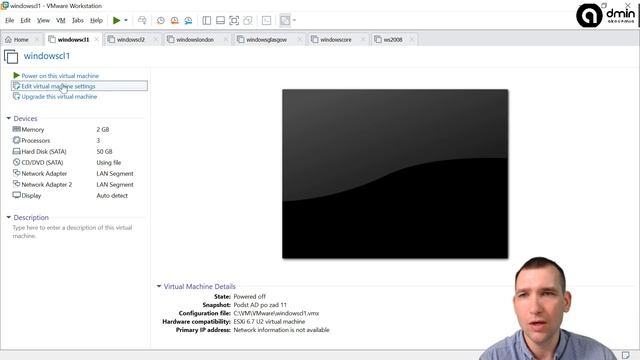Close the windowsglasgow tab

tap(300, 40)
